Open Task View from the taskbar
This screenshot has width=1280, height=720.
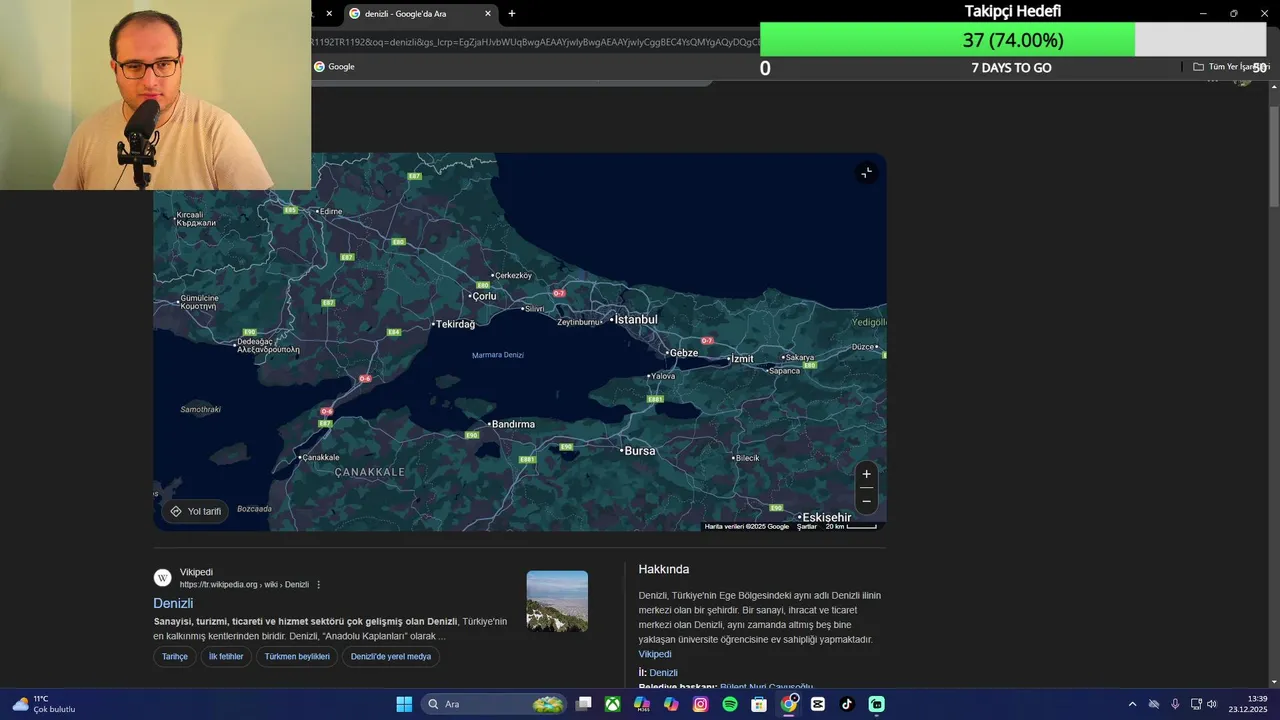(584, 704)
